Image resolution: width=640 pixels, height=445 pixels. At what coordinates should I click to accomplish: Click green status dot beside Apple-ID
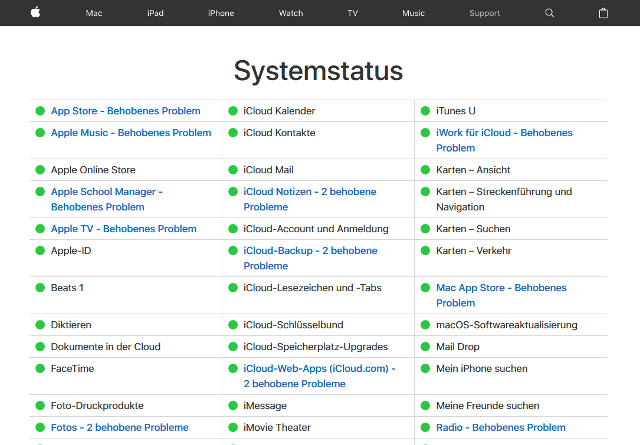(40, 251)
